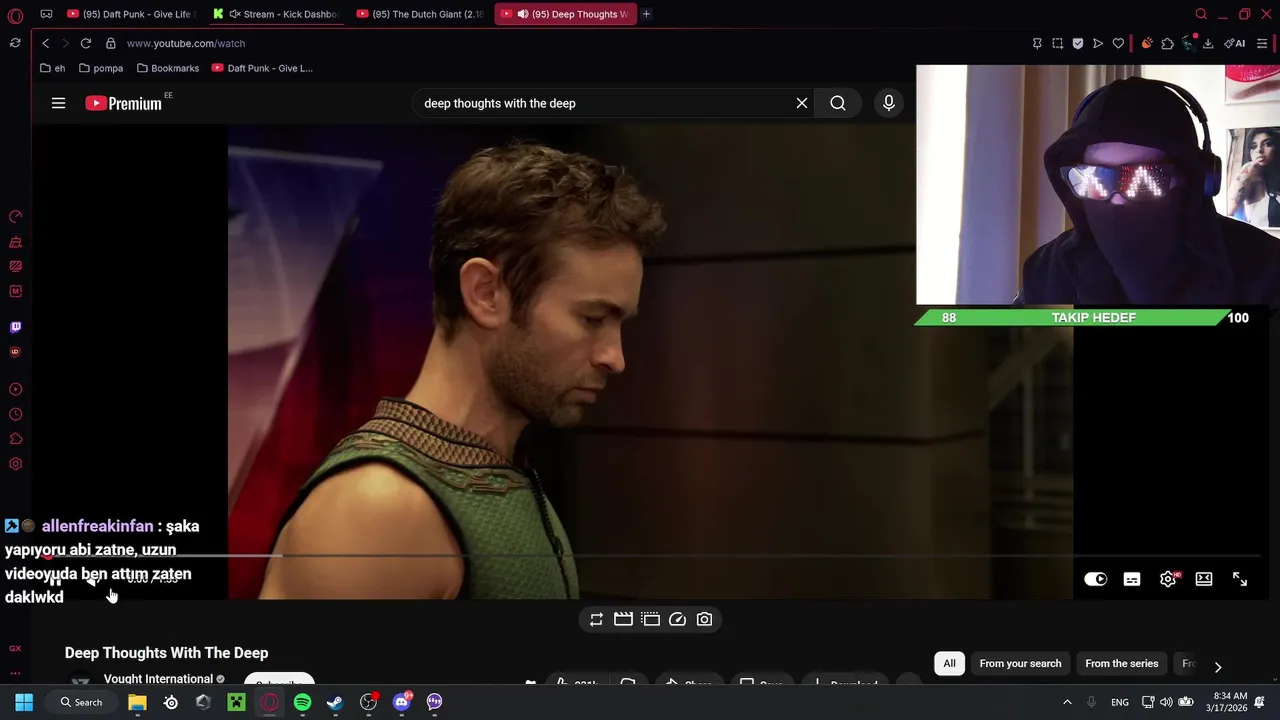Click the cinema clapperboard icon below player

(x=623, y=619)
